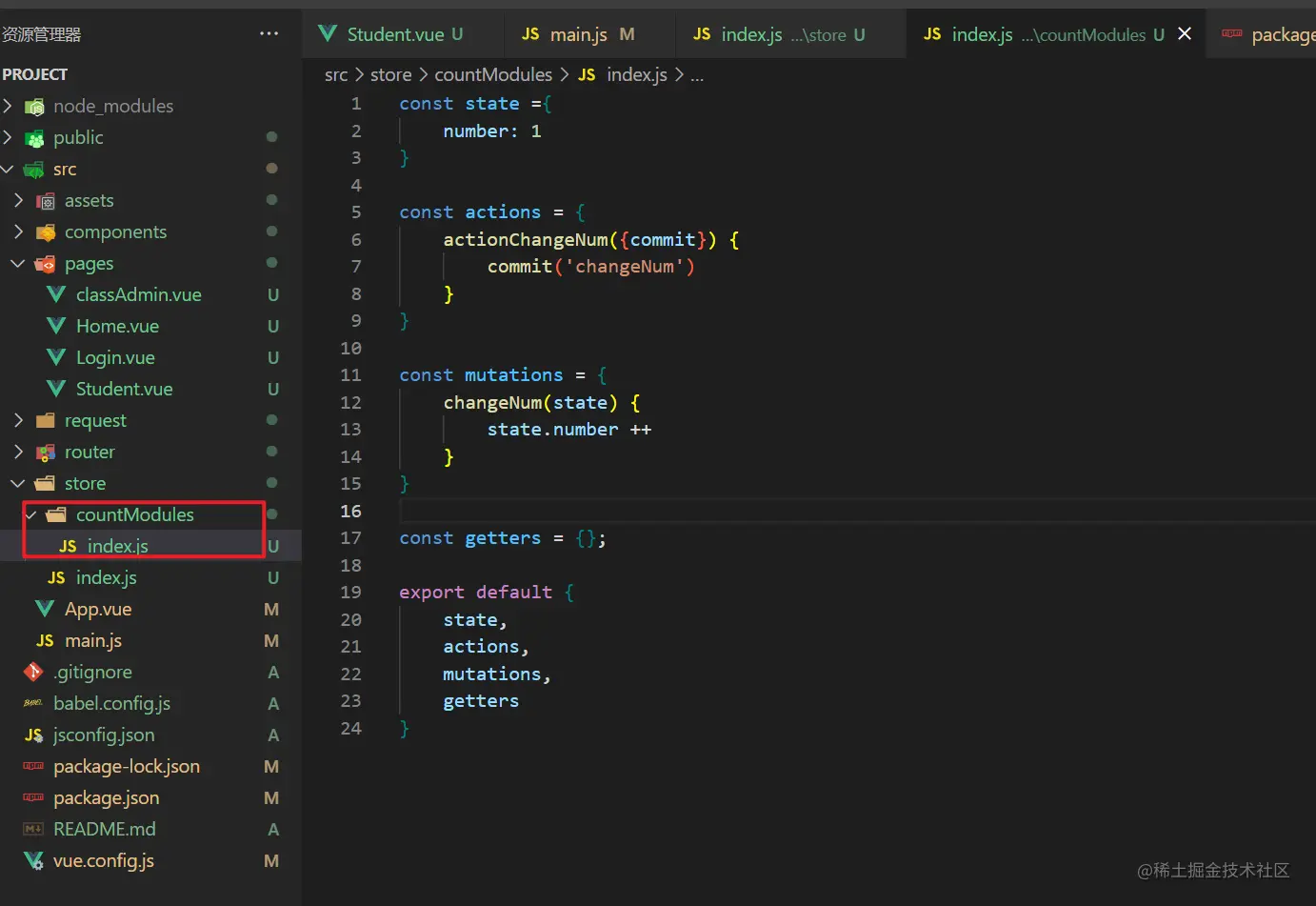Click the Babel icon beside babel.config.js
Image resolution: width=1316 pixels, height=906 pixels.
click(x=33, y=703)
